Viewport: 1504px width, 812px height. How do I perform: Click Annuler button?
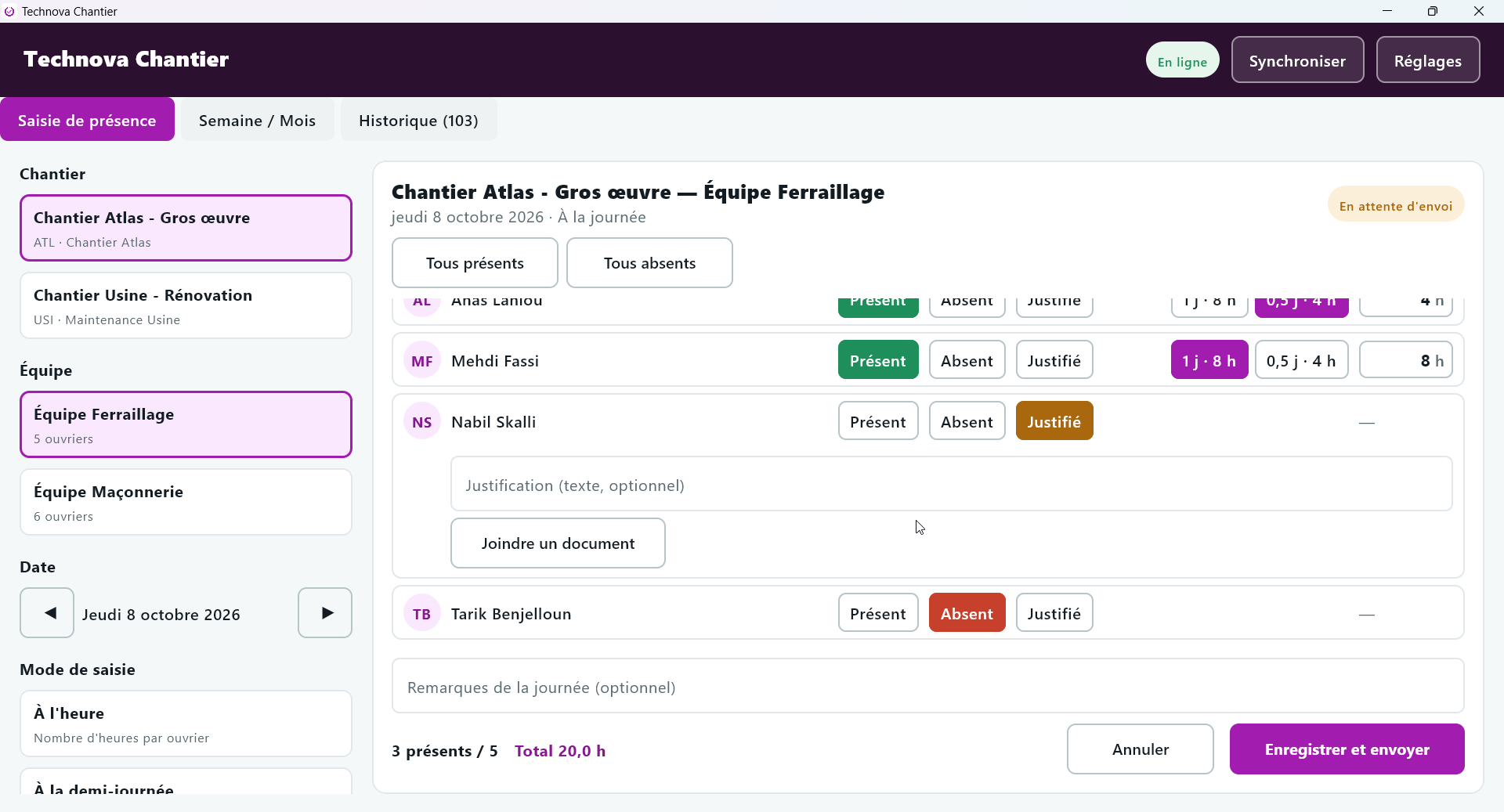pyautogui.click(x=1140, y=749)
